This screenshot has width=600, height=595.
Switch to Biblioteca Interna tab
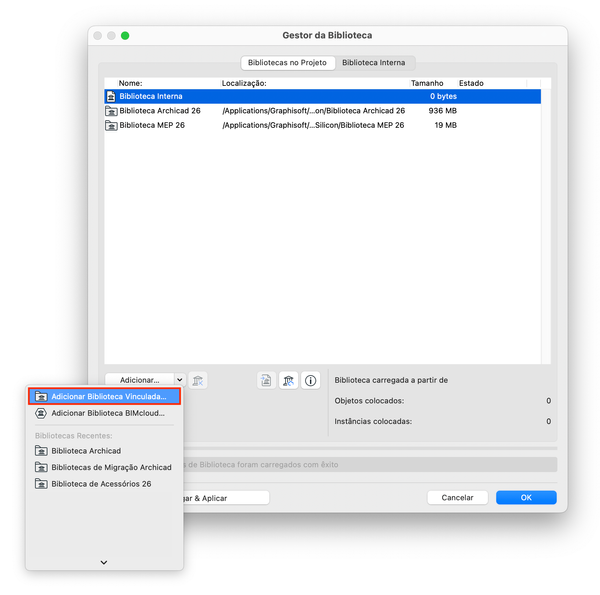tap(373, 63)
